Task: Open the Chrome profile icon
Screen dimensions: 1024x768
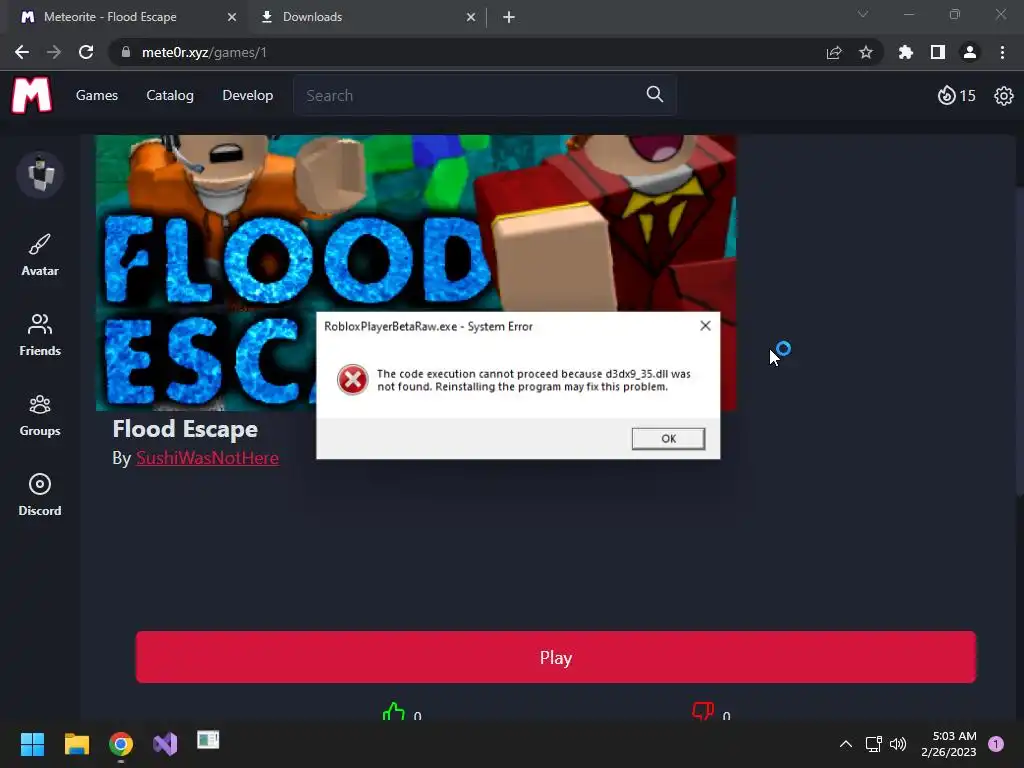Action: 970,52
